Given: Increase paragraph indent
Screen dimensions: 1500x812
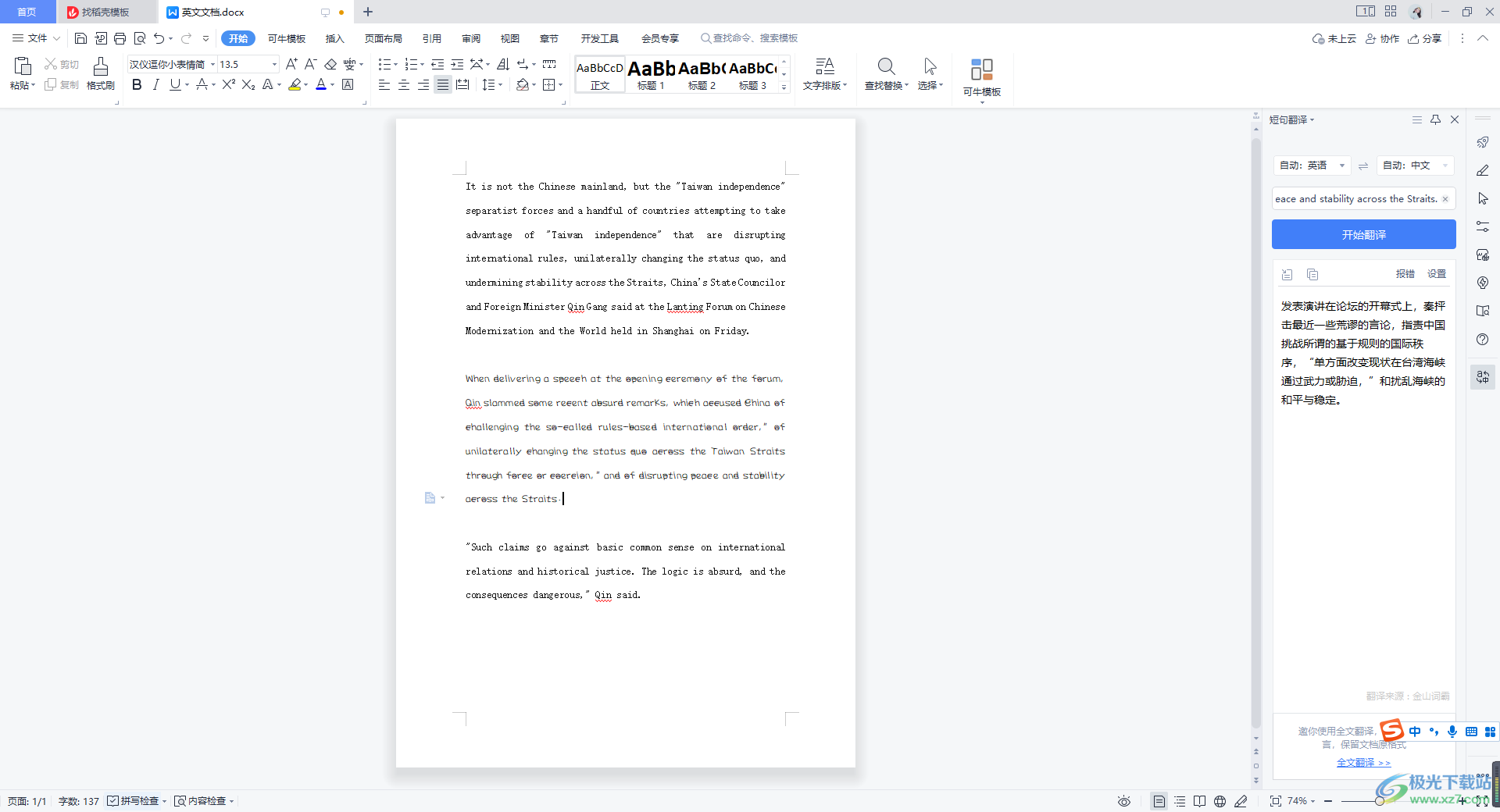Looking at the screenshot, I should 457,64.
